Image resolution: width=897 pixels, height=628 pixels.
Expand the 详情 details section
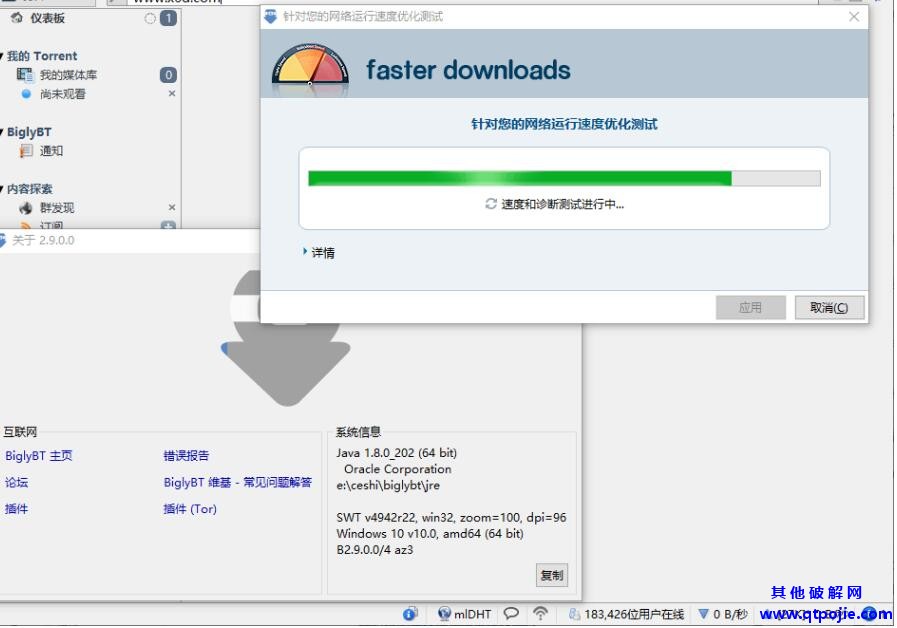[x=319, y=252]
